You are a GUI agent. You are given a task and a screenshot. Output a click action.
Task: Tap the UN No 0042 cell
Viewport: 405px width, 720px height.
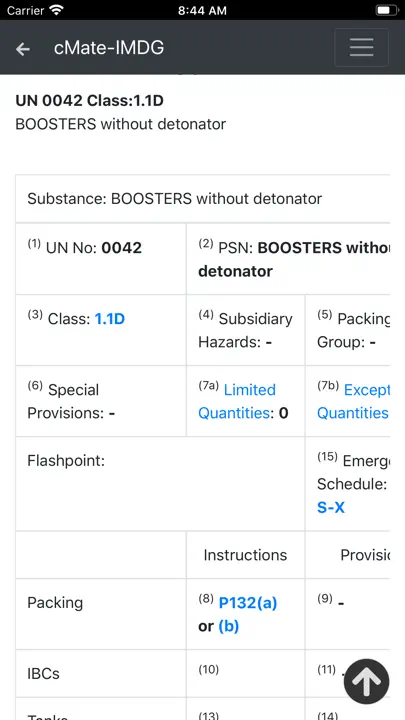pos(101,259)
